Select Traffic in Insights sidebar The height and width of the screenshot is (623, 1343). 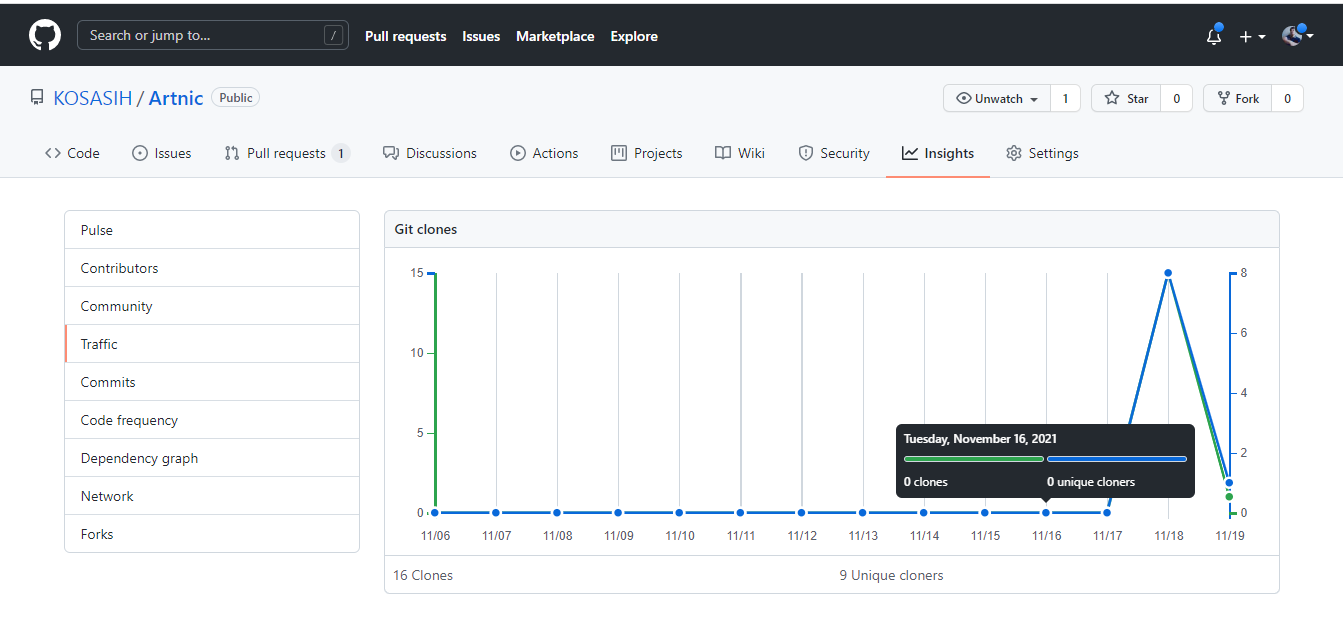(x=212, y=344)
